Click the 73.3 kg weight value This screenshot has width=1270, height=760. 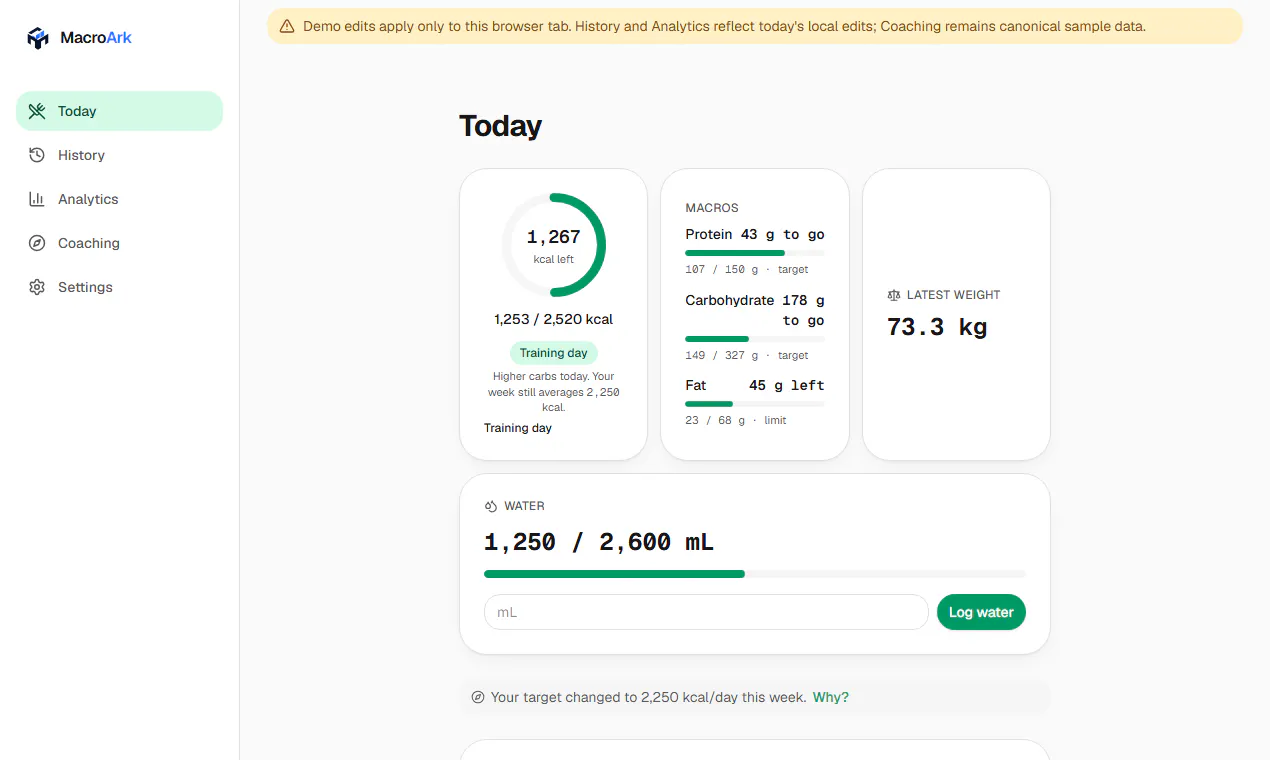(937, 327)
